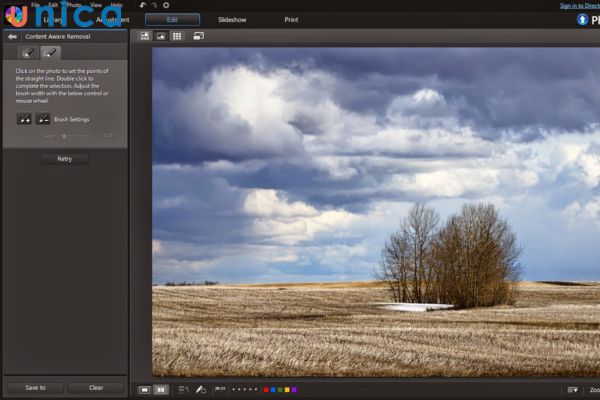Pick the red color label swatch
Viewport: 600px width, 400px height.
point(265,389)
